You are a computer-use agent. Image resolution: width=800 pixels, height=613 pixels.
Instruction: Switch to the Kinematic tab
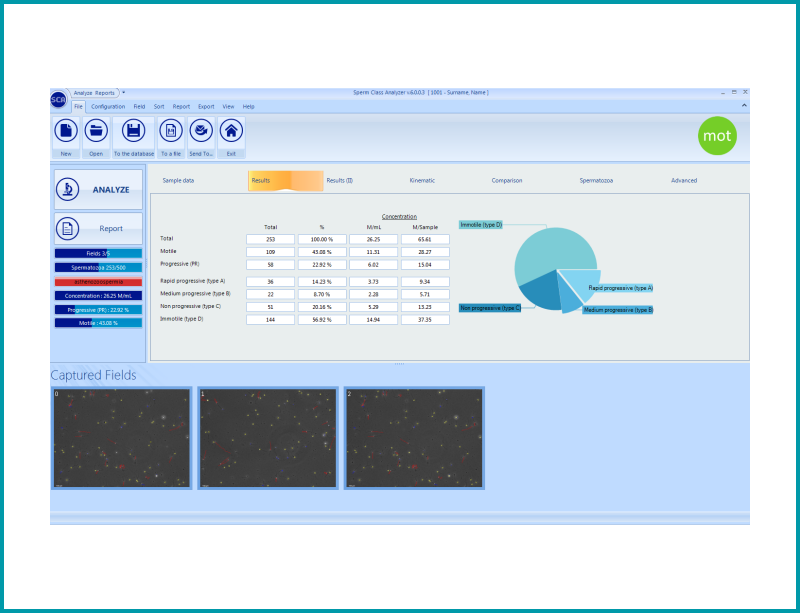click(422, 181)
